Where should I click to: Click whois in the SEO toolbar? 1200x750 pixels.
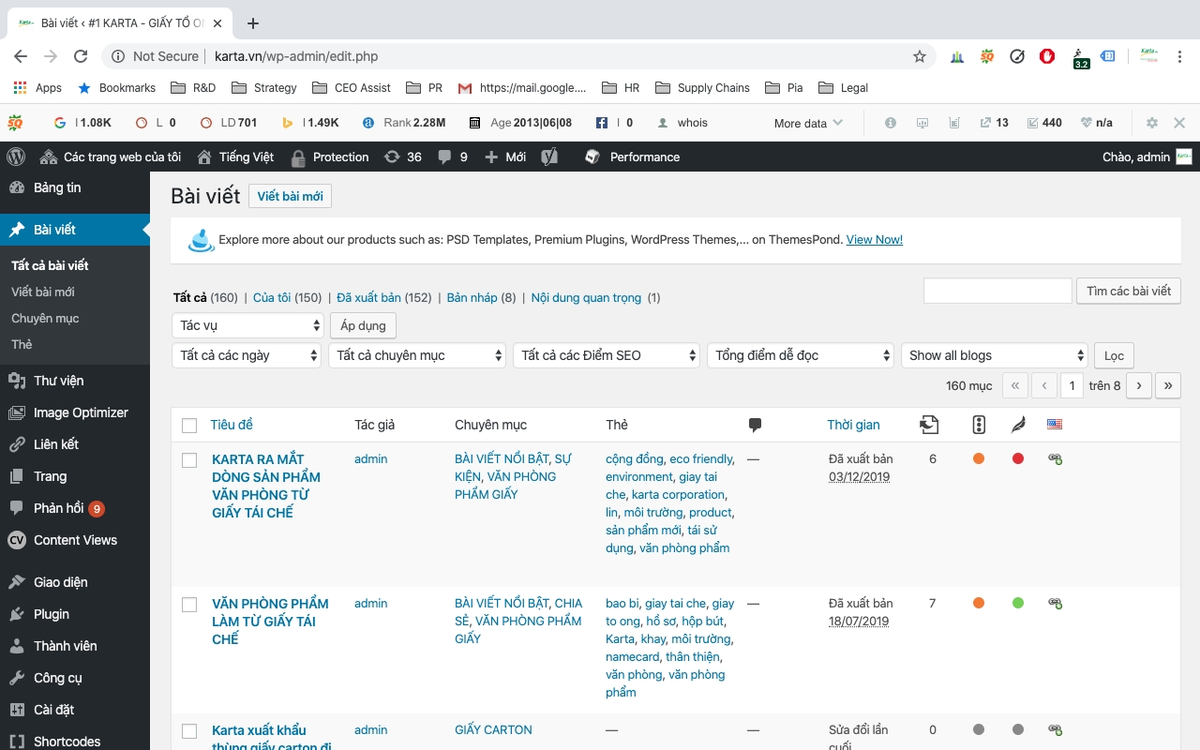pyautogui.click(x=682, y=123)
